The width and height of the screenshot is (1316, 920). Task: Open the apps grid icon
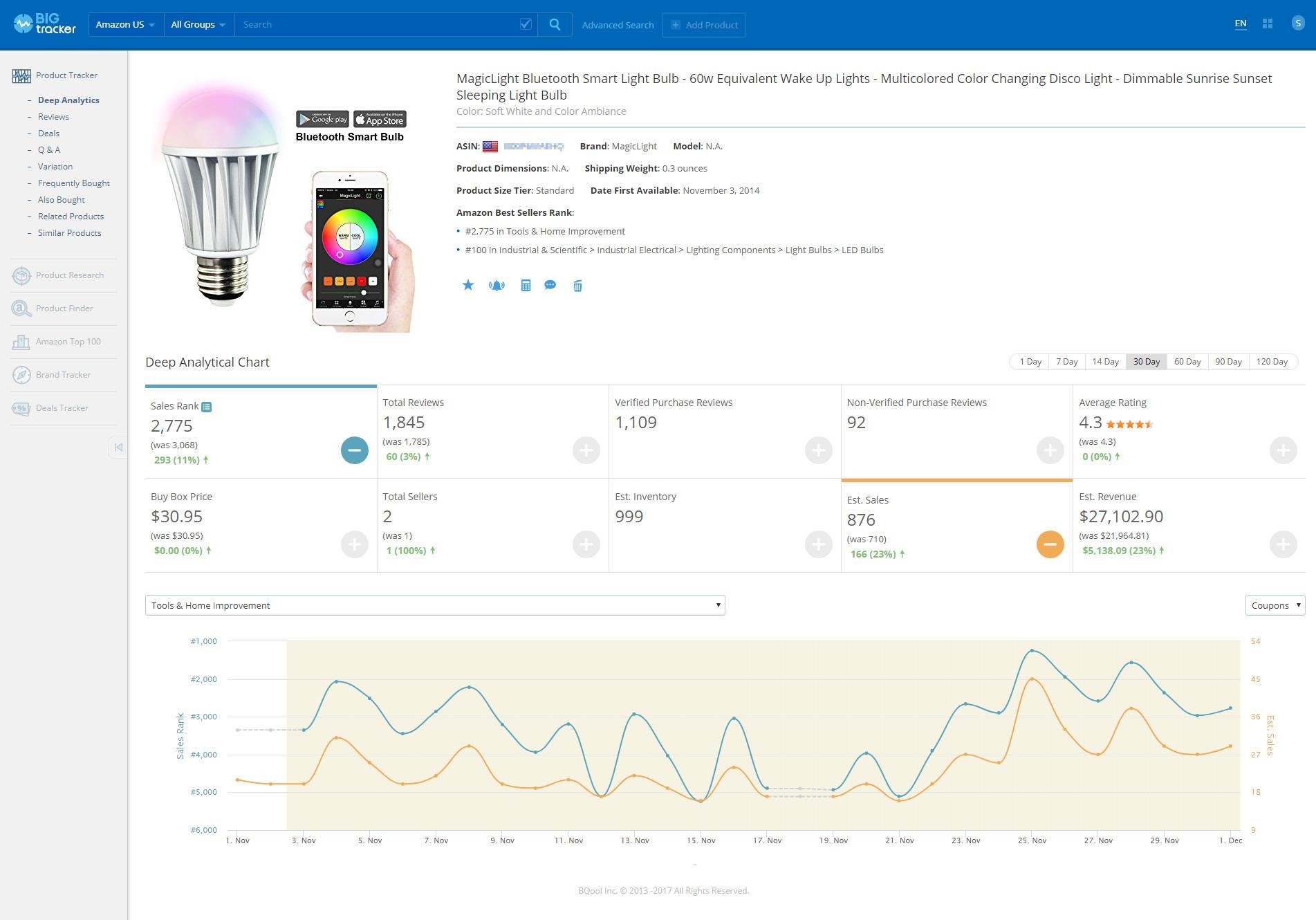tap(1268, 24)
